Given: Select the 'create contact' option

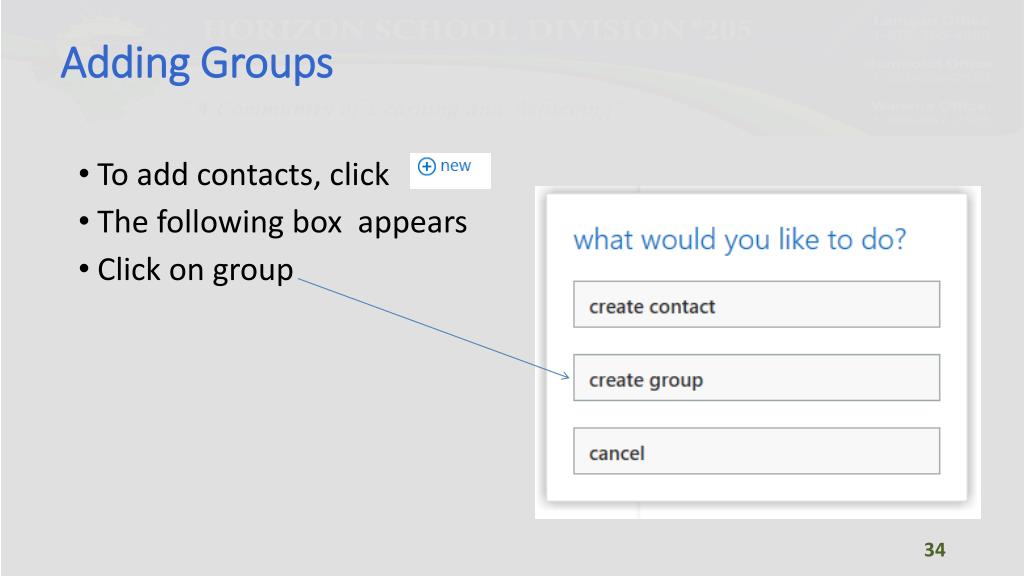Looking at the screenshot, I should 756,304.
